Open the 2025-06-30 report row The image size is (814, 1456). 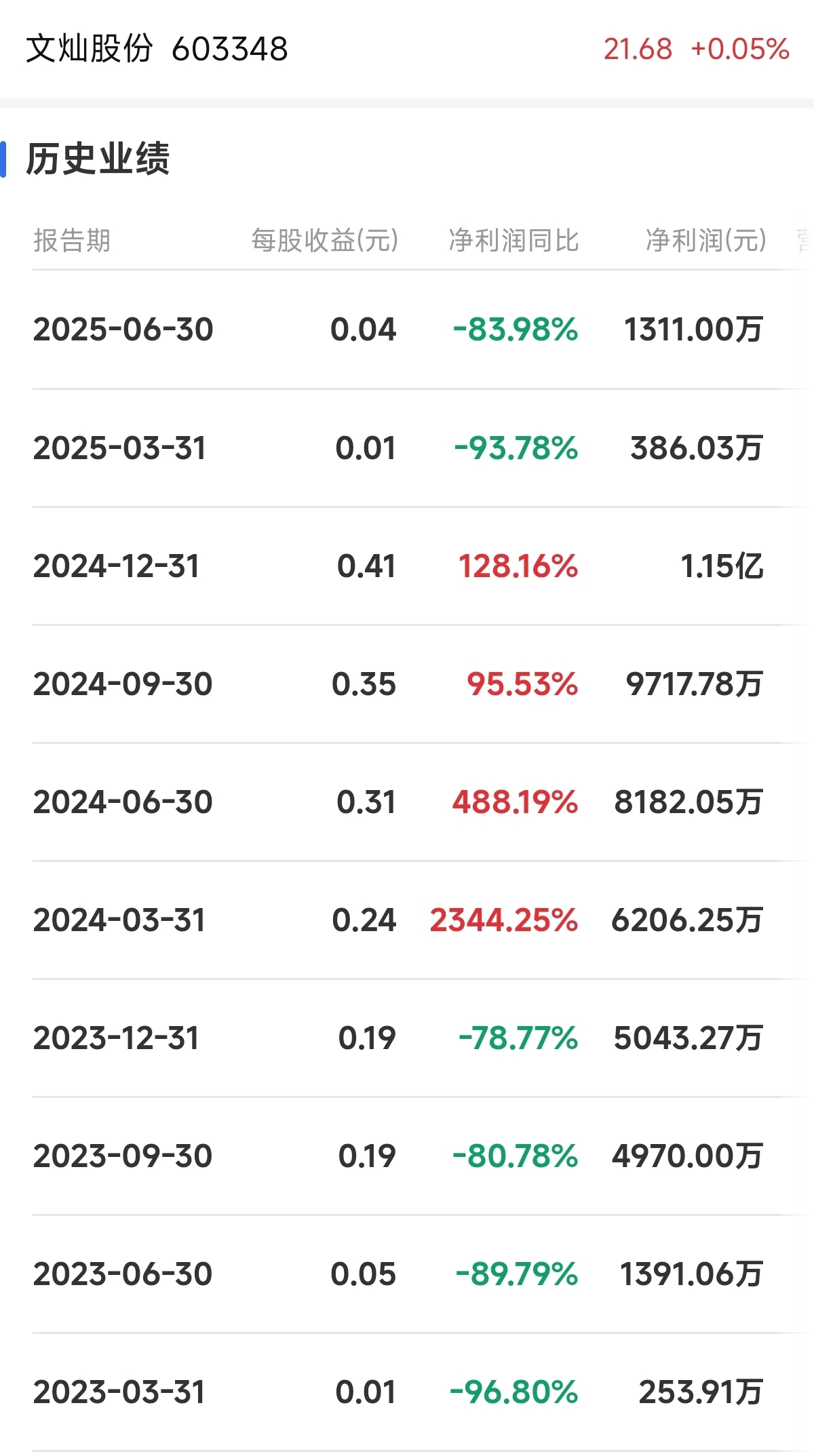click(407, 330)
